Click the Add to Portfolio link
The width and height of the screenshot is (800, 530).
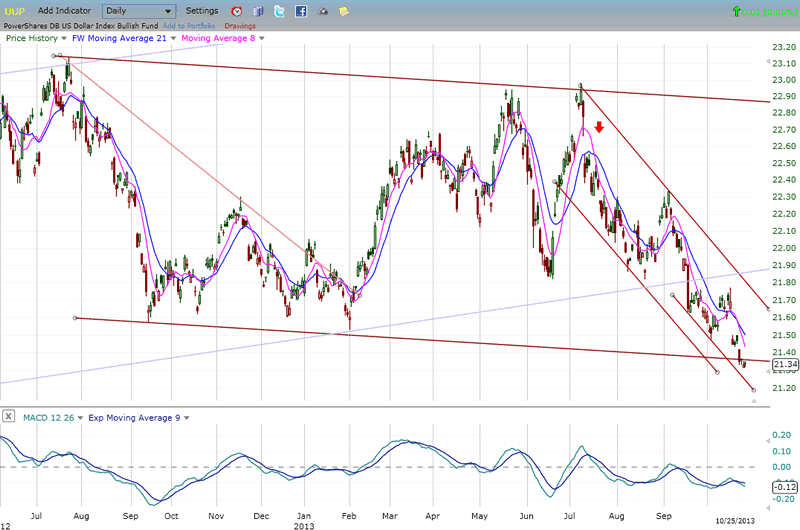click(190, 26)
